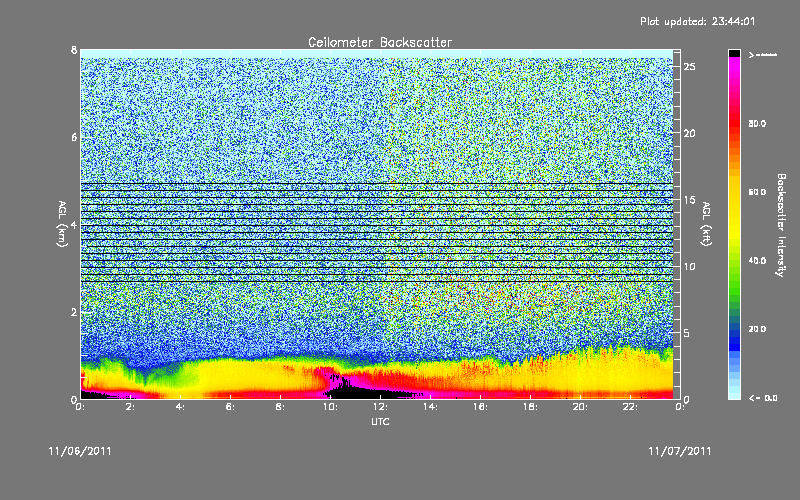800x500 pixels.
Task: Click the 'Plot updated: 23:44:01' timestamp
Action: 697,21
